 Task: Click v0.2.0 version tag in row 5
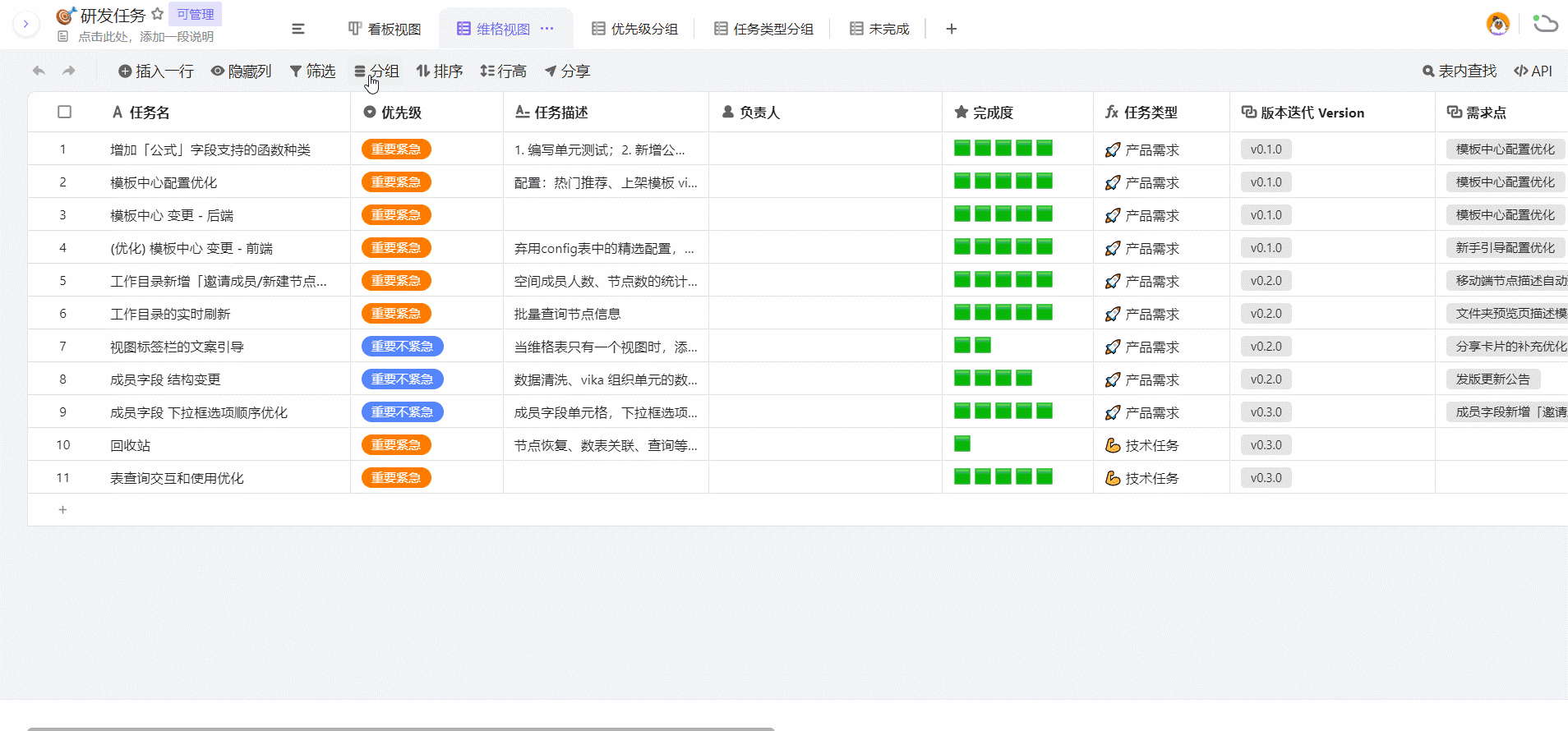click(x=1266, y=280)
